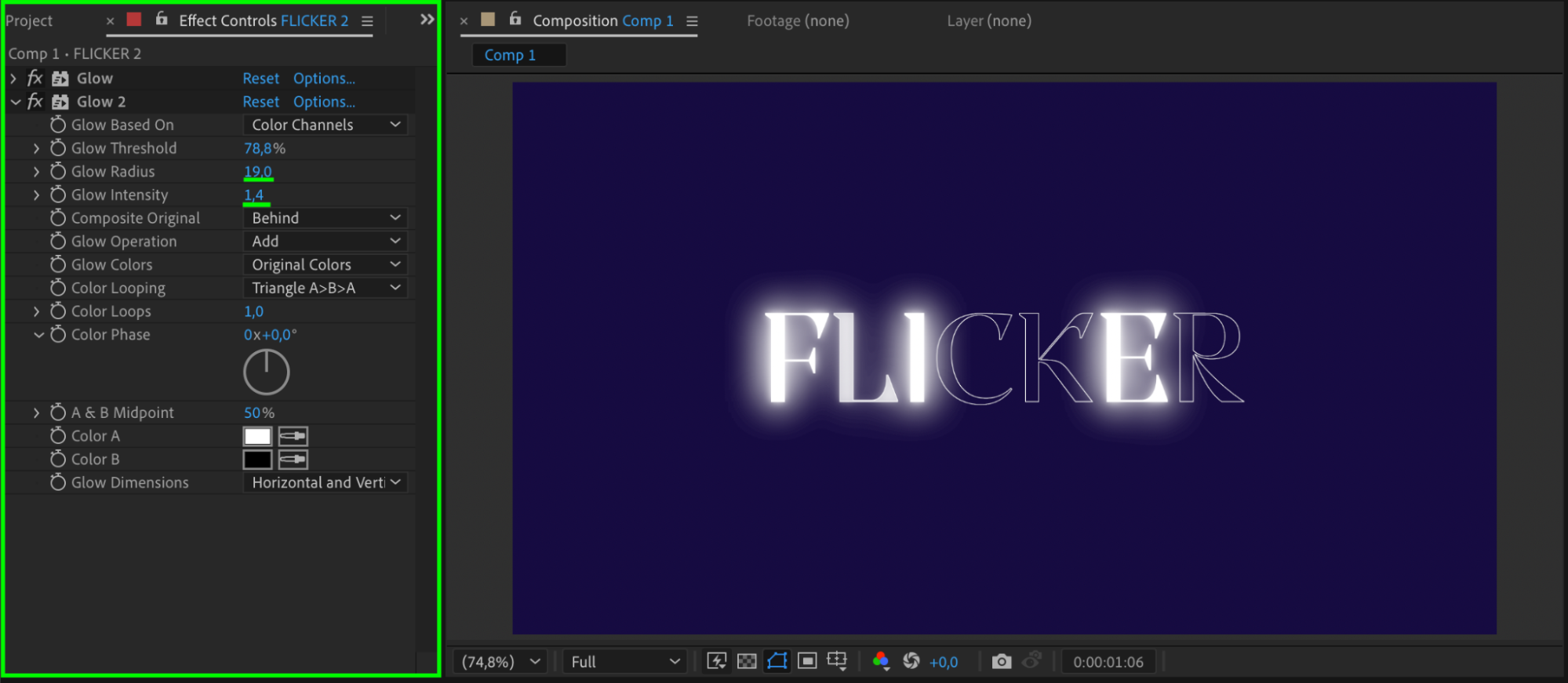Click the preset icon beside the Glow 2 effect
The image size is (1568, 683).
pos(60,102)
